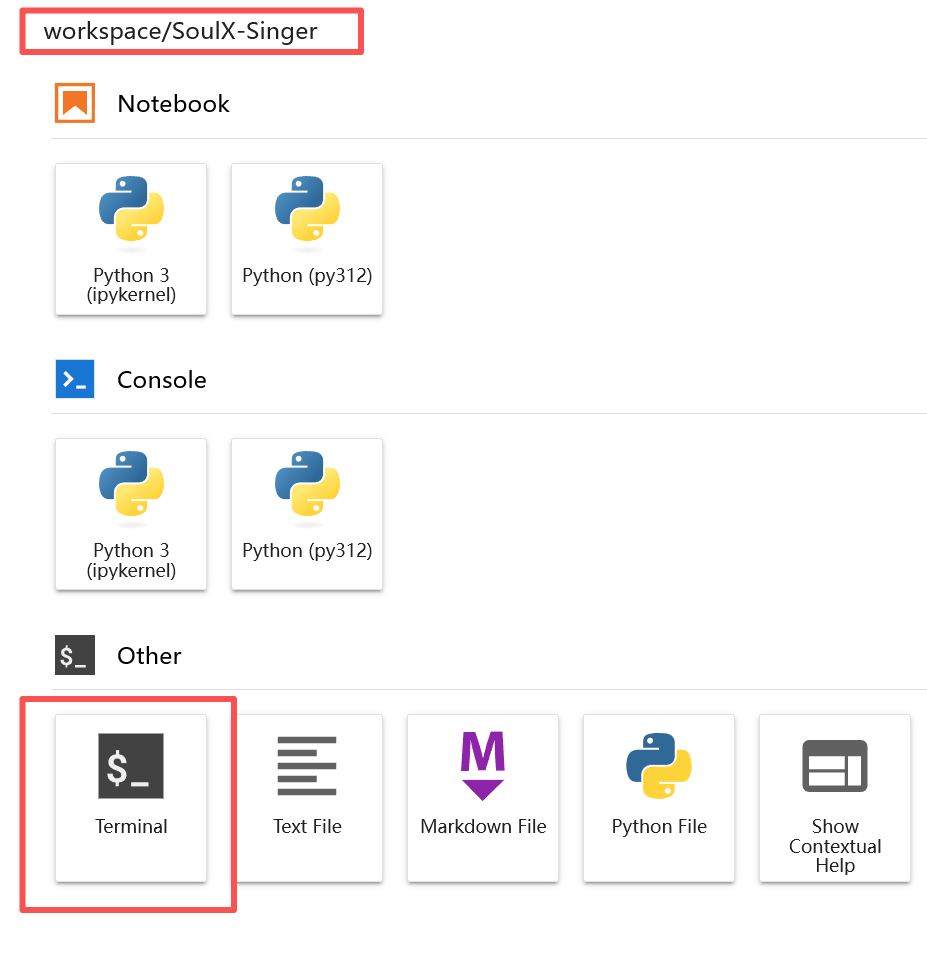Click the orange Notebook section icon

[x=75, y=103]
